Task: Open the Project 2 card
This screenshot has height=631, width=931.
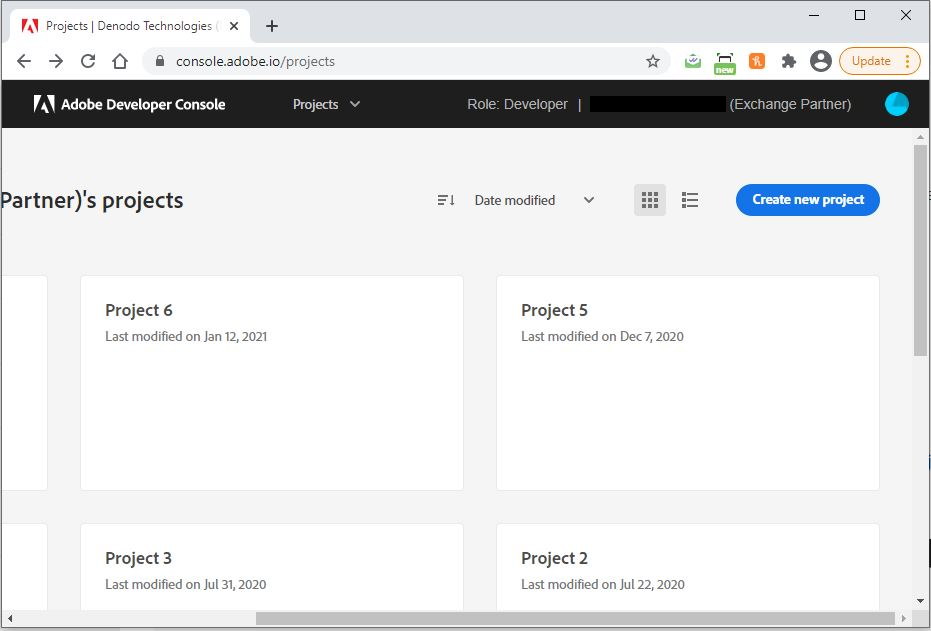Action: tap(688, 567)
